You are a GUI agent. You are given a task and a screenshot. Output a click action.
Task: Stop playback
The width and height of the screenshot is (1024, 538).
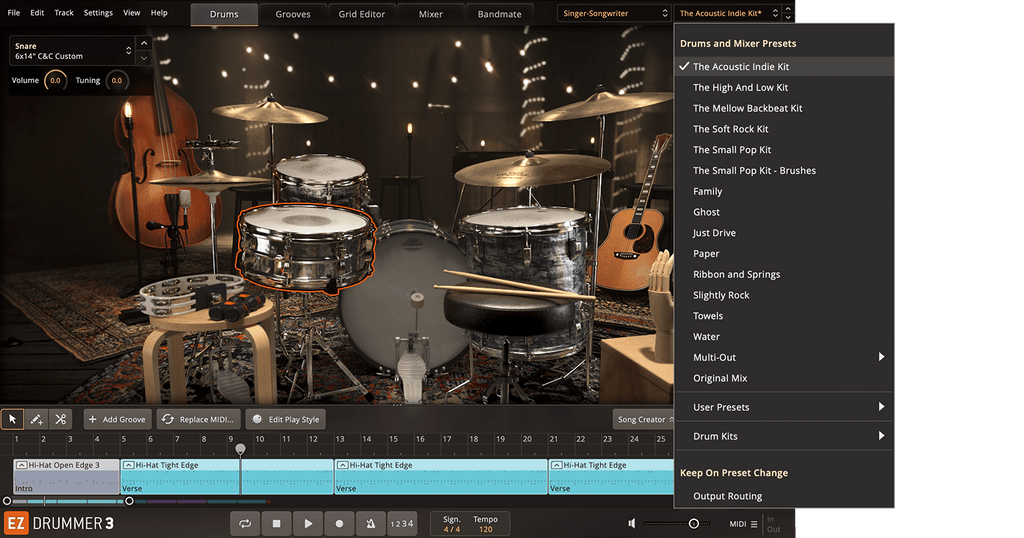click(x=276, y=524)
